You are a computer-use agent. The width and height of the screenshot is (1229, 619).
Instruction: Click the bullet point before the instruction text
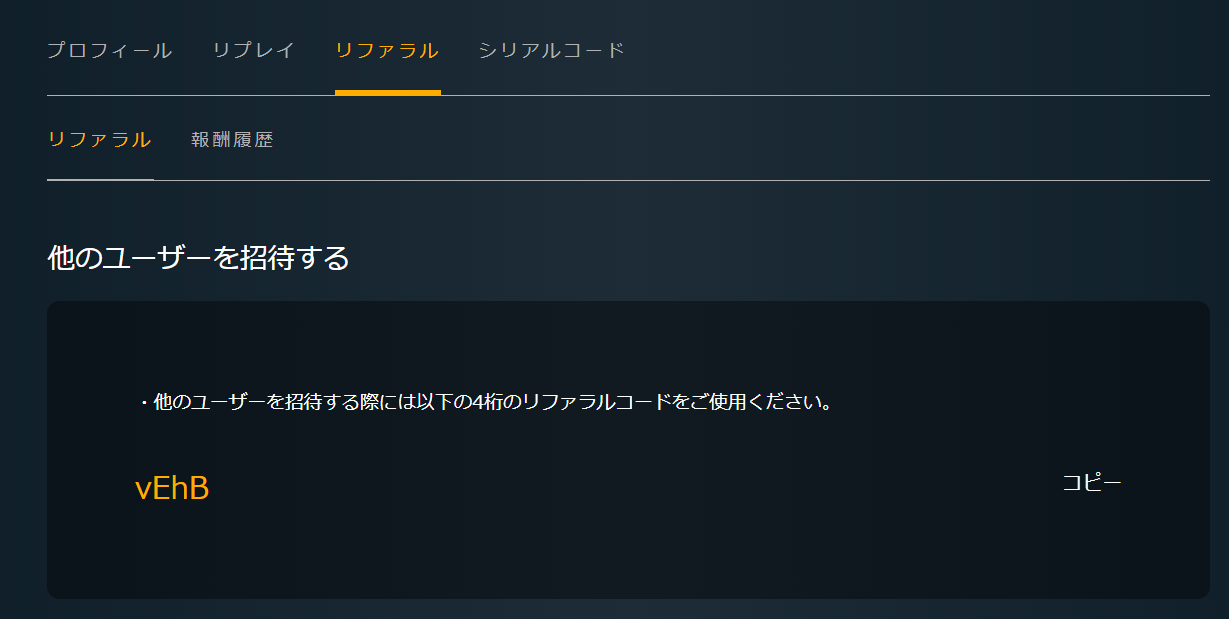point(144,404)
